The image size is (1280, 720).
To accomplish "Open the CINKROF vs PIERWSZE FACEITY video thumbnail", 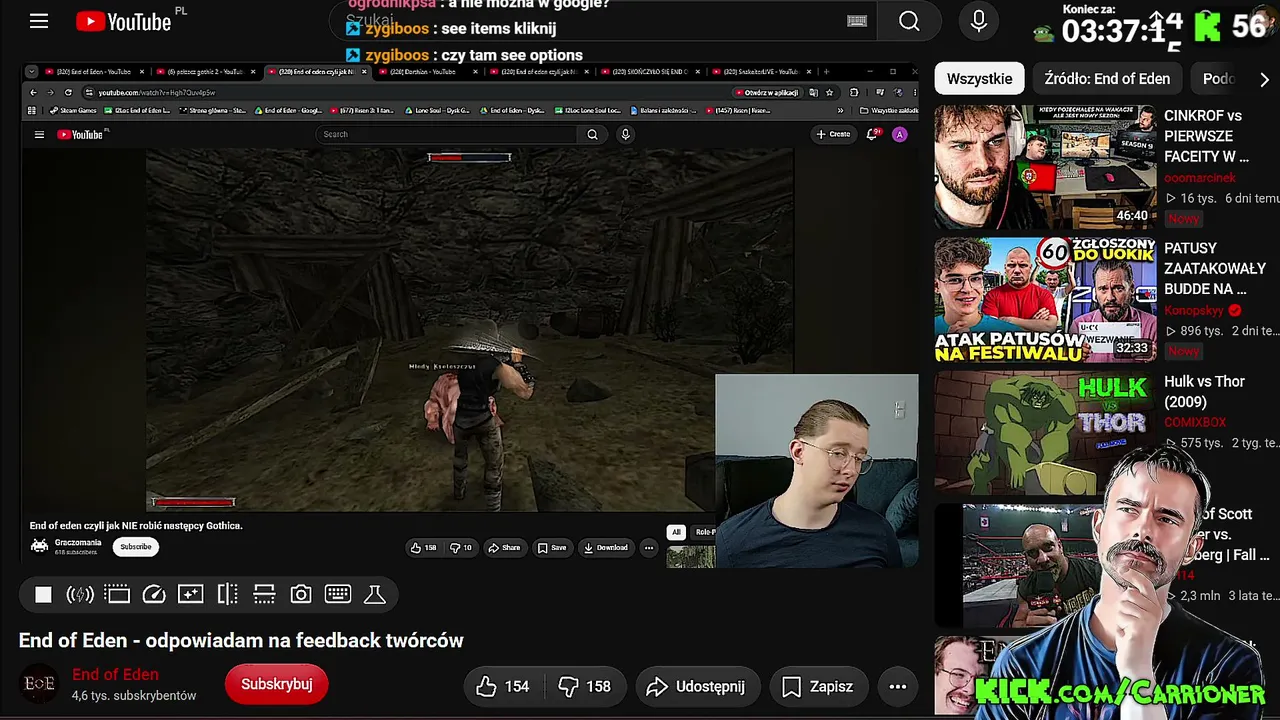I will pyautogui.click(x=1045, y=167).
